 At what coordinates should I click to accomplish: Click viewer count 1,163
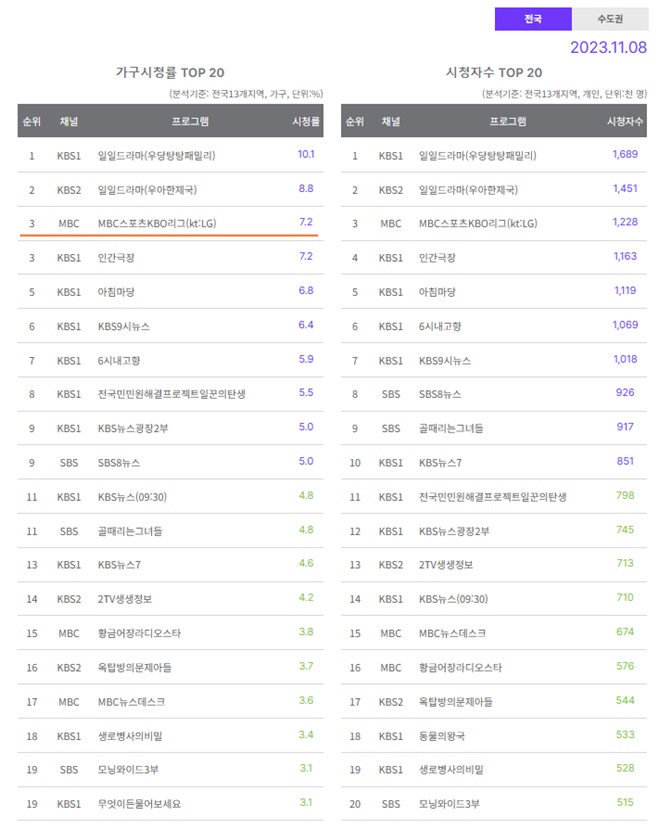coord(625,256)
